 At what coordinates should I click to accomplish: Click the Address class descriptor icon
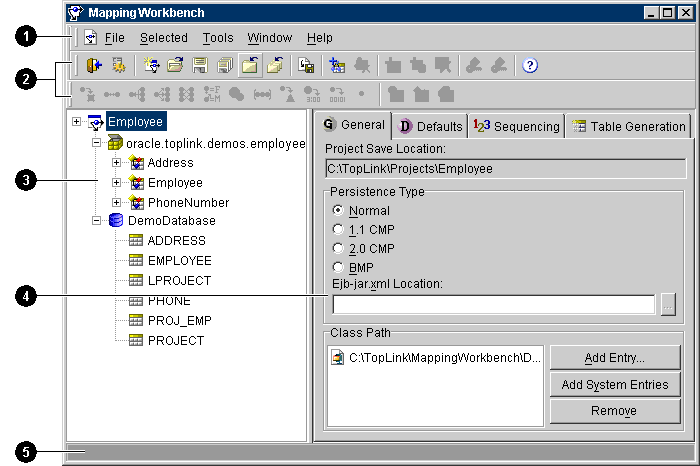click(136, 162)
